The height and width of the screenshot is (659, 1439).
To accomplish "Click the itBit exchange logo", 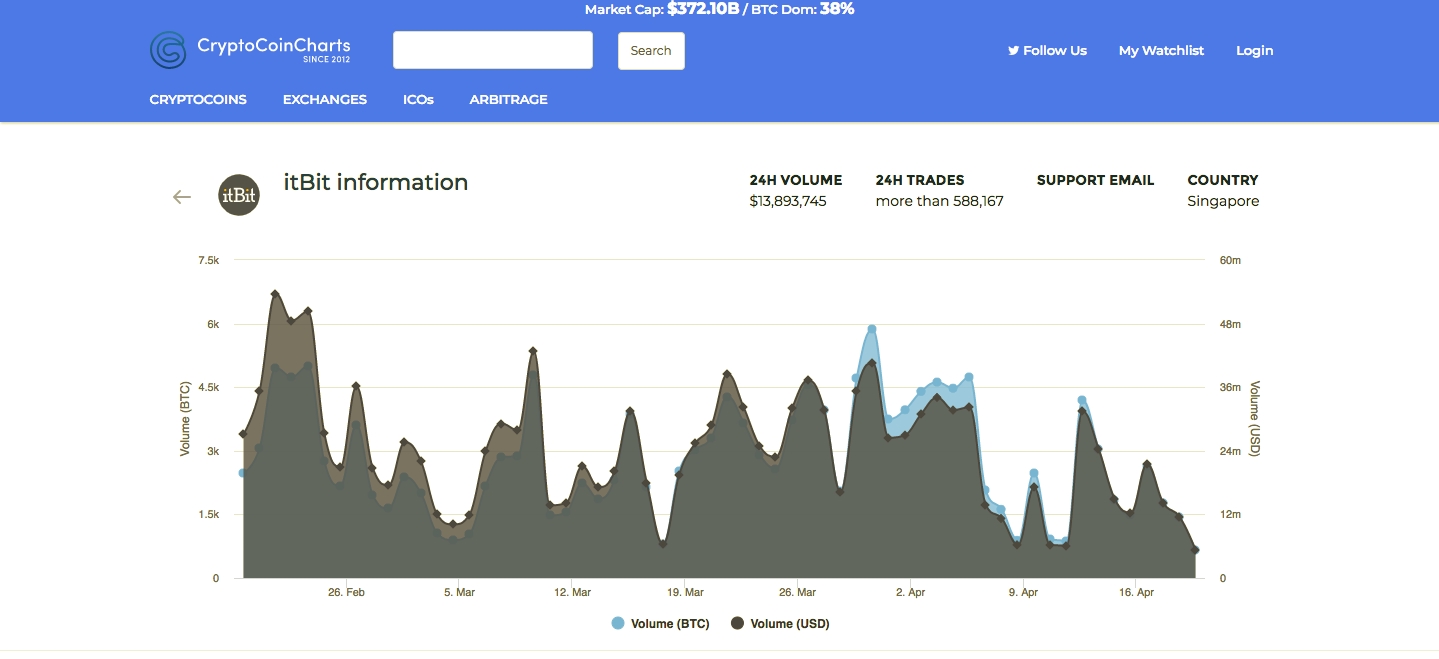I will coord(238,195).
